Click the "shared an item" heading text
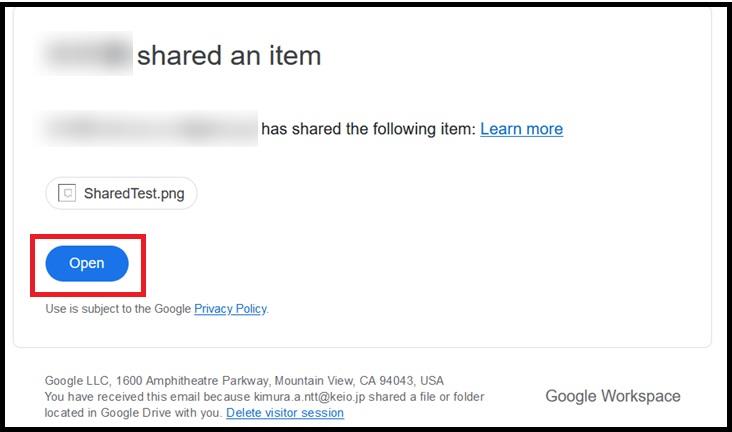732x432 pixels. [x=229, y=55]
